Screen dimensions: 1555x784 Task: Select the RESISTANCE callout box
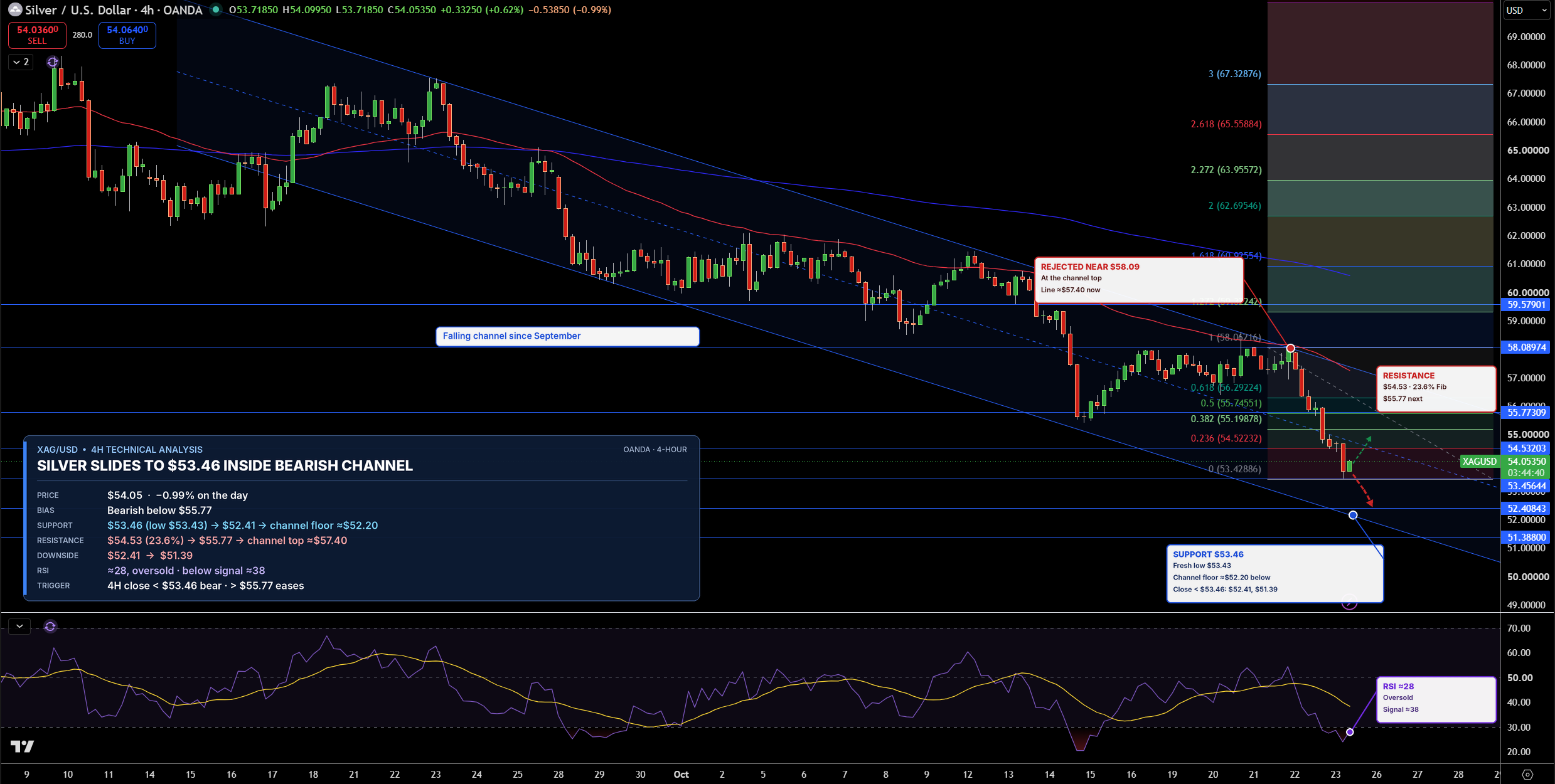1436,388
